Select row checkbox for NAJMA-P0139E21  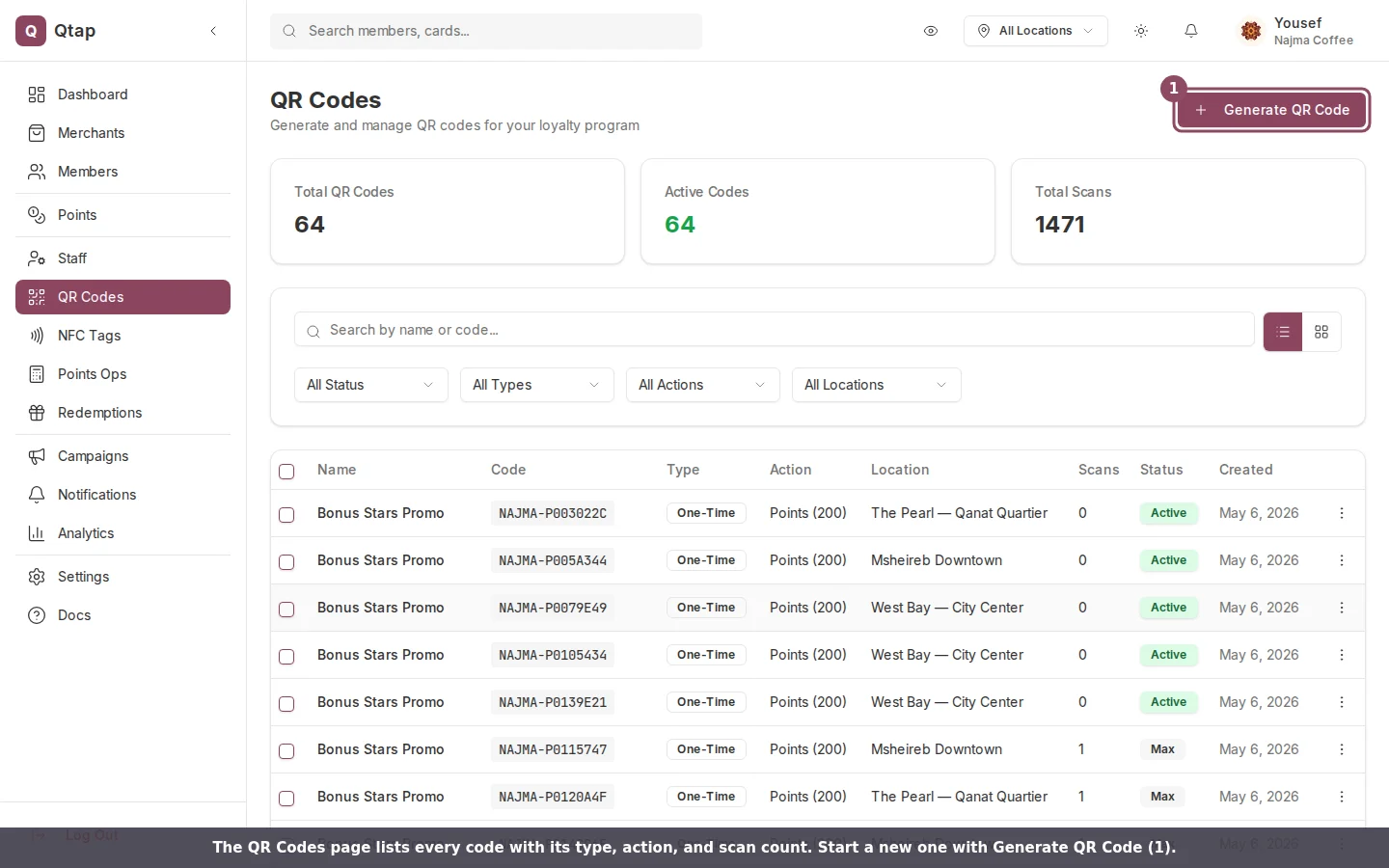[x=286, y=703]
